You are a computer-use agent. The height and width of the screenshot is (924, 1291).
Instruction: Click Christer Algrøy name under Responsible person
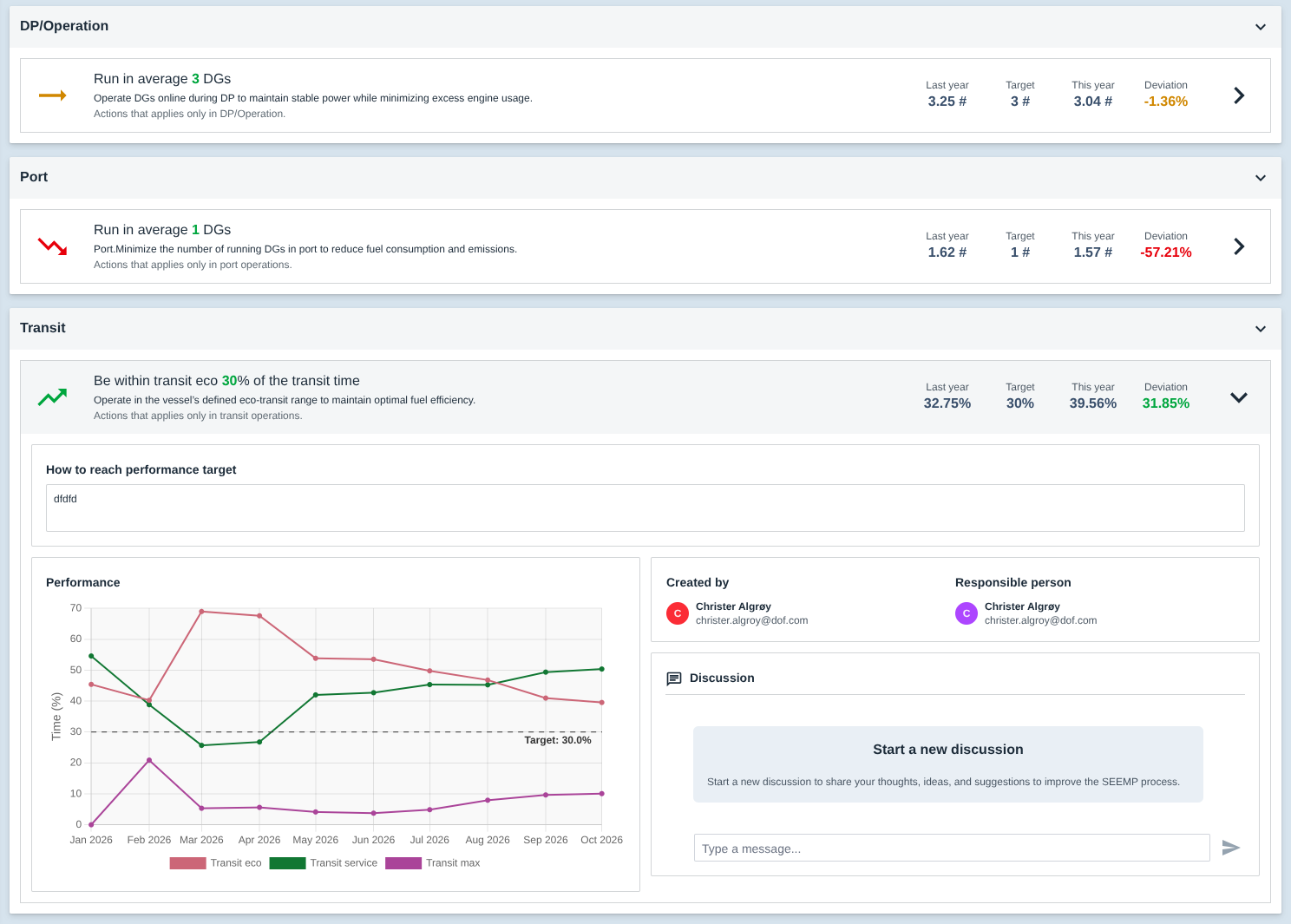click(x=1022, y=606)
